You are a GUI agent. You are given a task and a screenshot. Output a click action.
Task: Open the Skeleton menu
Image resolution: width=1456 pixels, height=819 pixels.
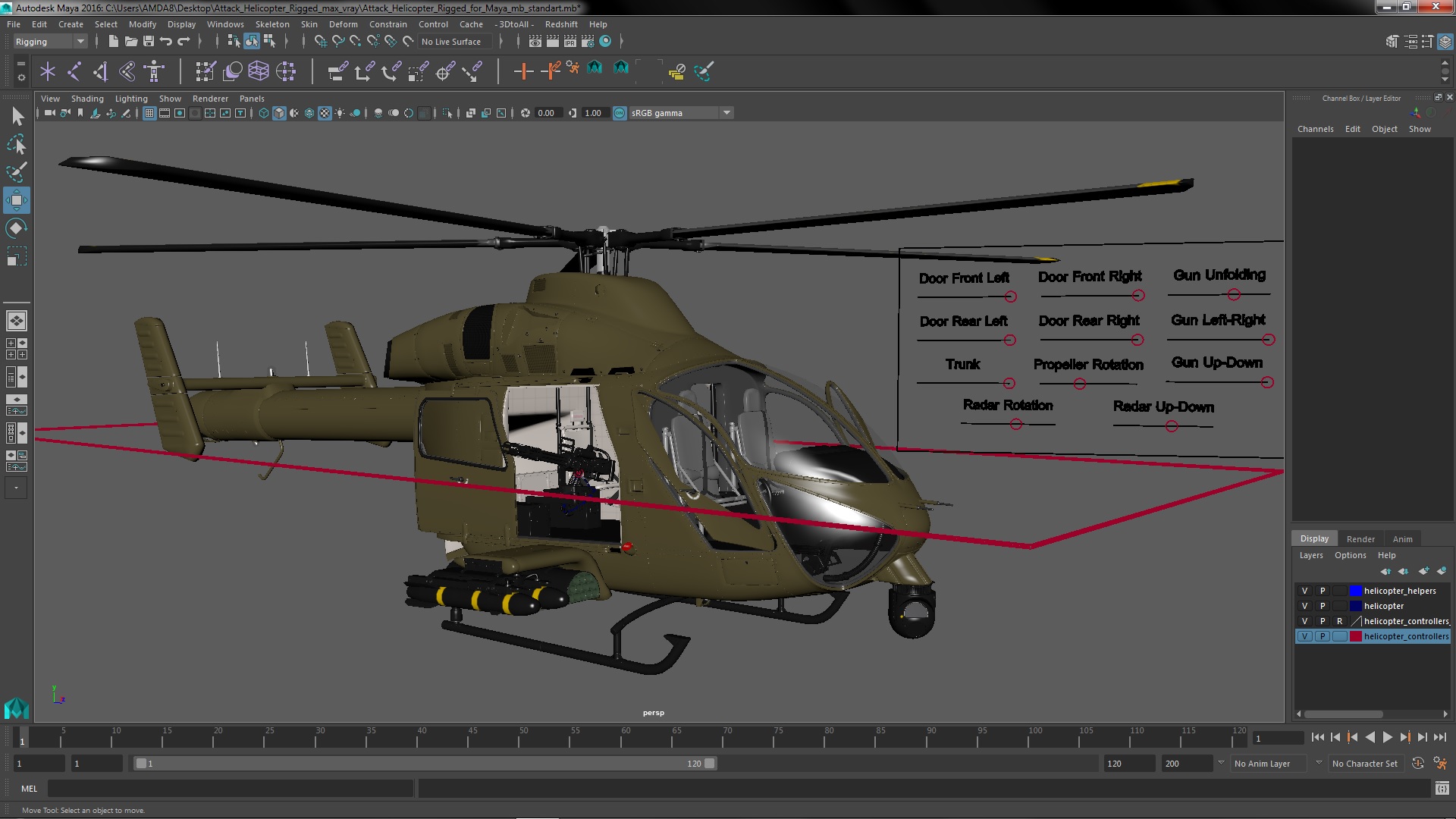point(272,24)
